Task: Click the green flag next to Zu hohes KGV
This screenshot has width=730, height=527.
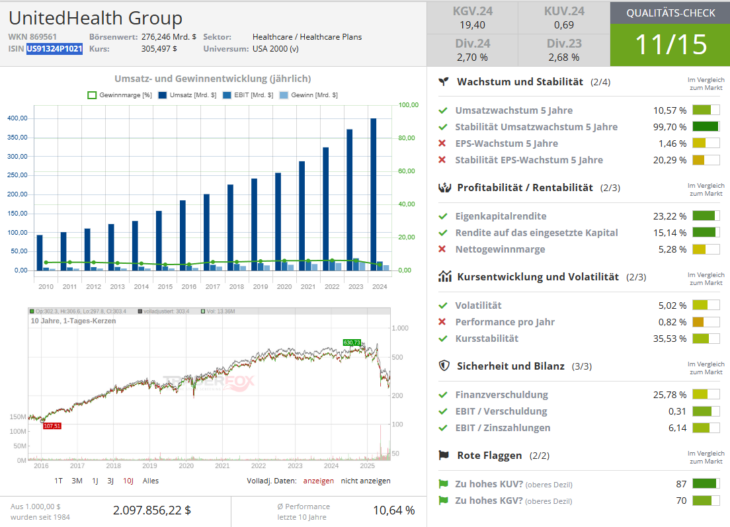Action: coord(443,500)
